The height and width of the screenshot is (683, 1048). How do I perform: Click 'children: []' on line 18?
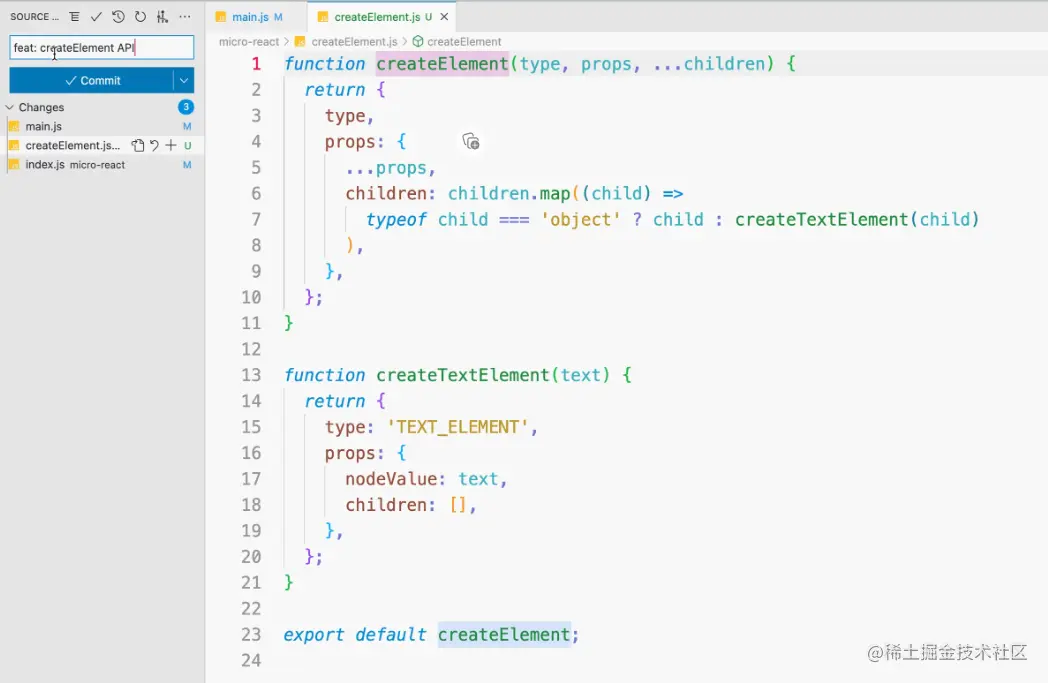pos(406,505)
